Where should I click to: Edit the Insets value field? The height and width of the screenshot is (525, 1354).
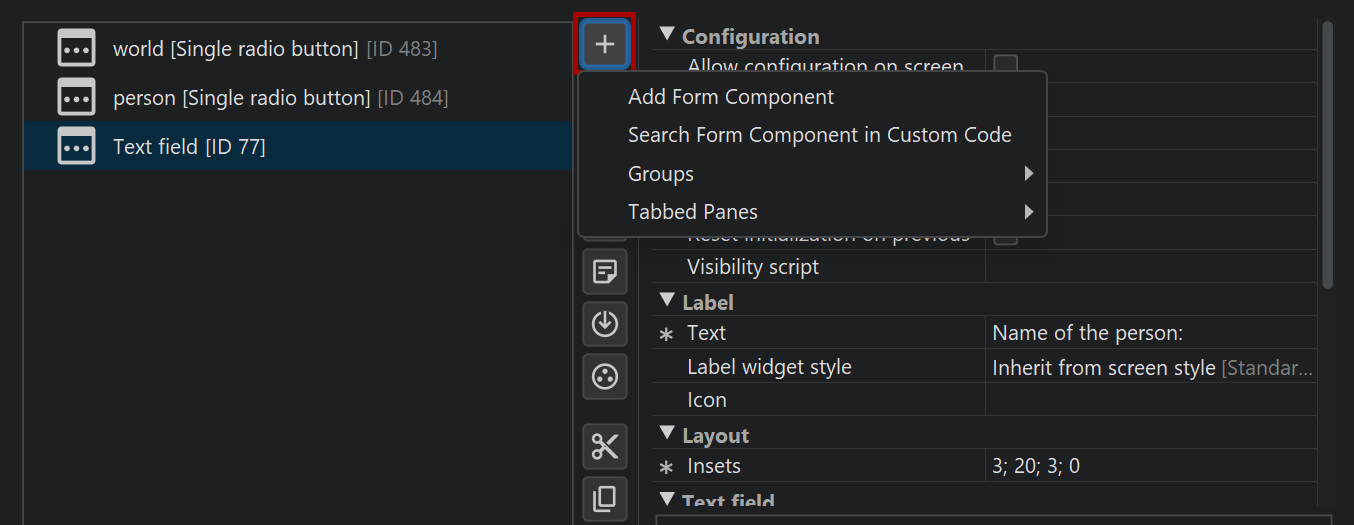[1150, 466]
